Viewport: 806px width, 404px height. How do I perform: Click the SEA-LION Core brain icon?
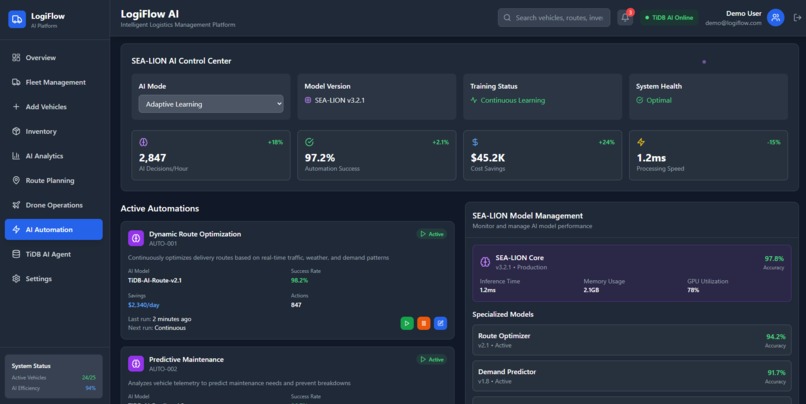(485, 262)
